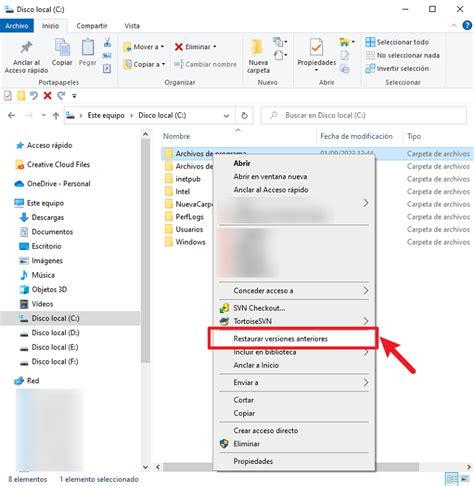Select OneDrive - Personal in sidebar
Screen dimensions: 474x486
(59, 184)
